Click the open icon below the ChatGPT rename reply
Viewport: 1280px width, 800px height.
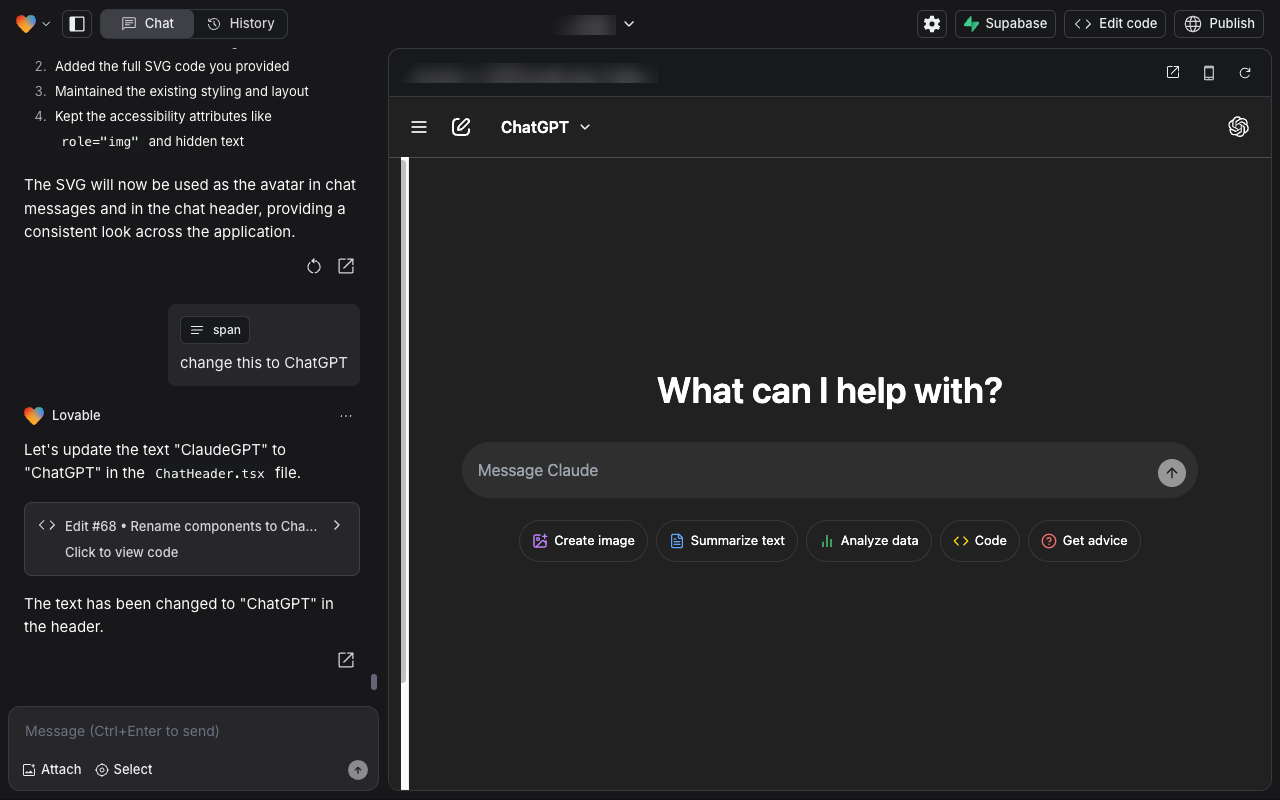click(346, 660)
